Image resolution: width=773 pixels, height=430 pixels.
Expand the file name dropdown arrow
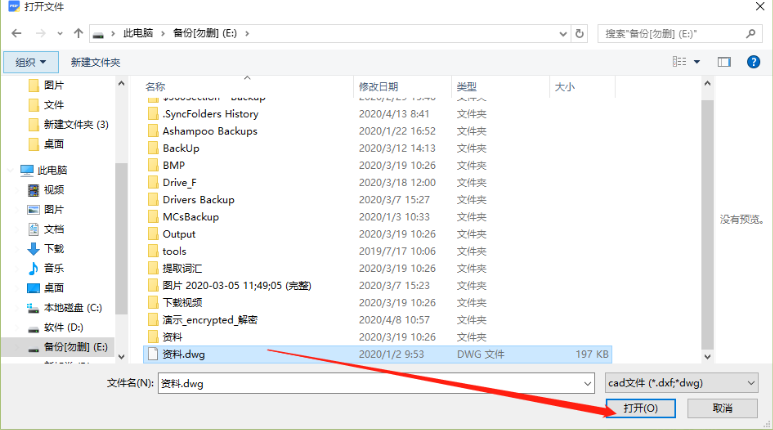point(588,383)
